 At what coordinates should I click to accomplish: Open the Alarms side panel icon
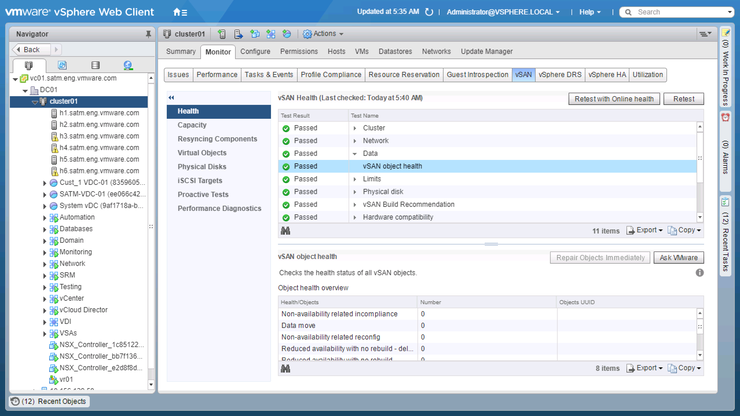coord(725,118)
